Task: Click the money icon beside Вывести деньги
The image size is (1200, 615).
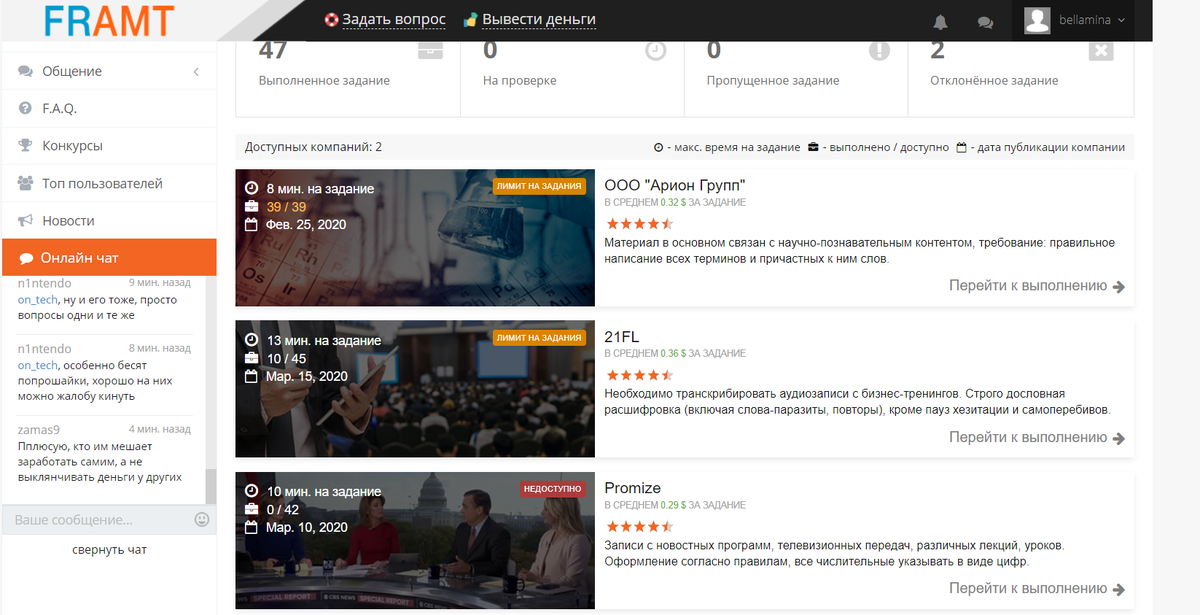Action: click(470, 20)
